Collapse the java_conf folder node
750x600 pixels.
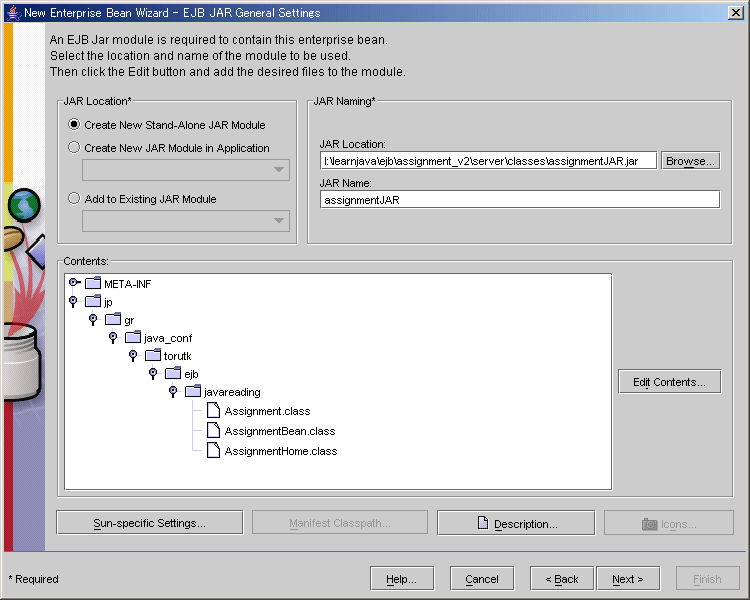click(113, 337)
